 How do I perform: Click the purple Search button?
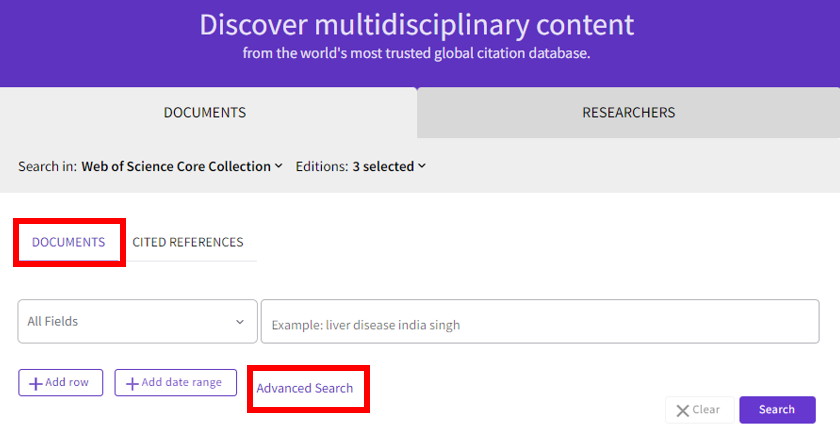[777, 410]
